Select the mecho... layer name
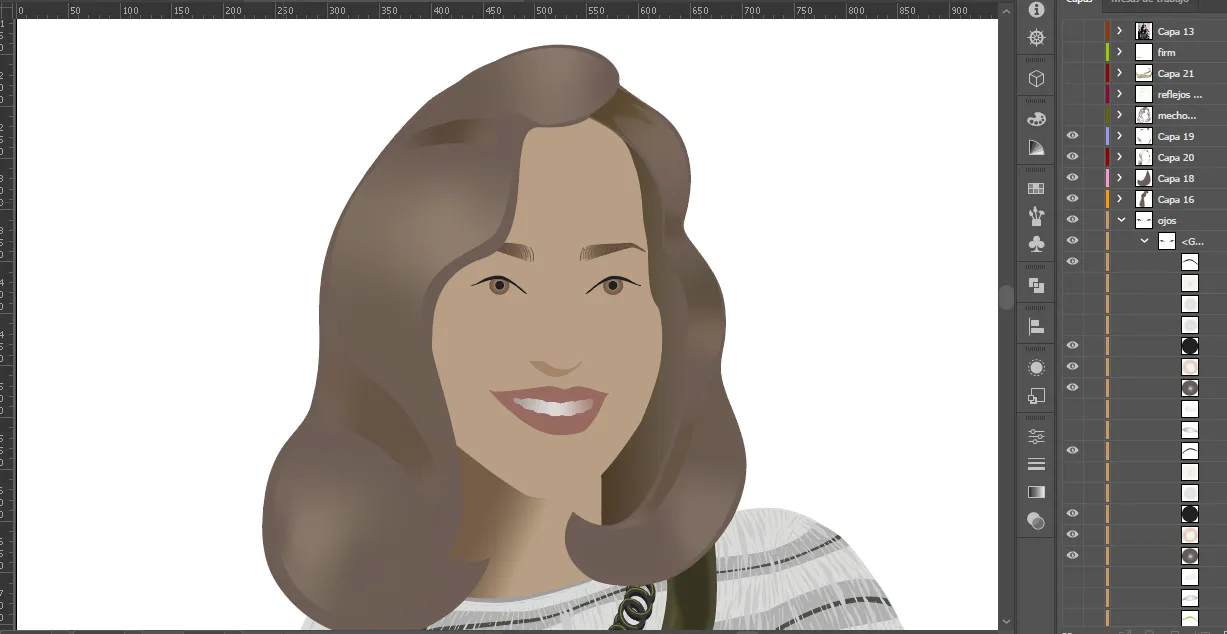This screenshot has height=634, width=1227. [x=1177, y=116]
